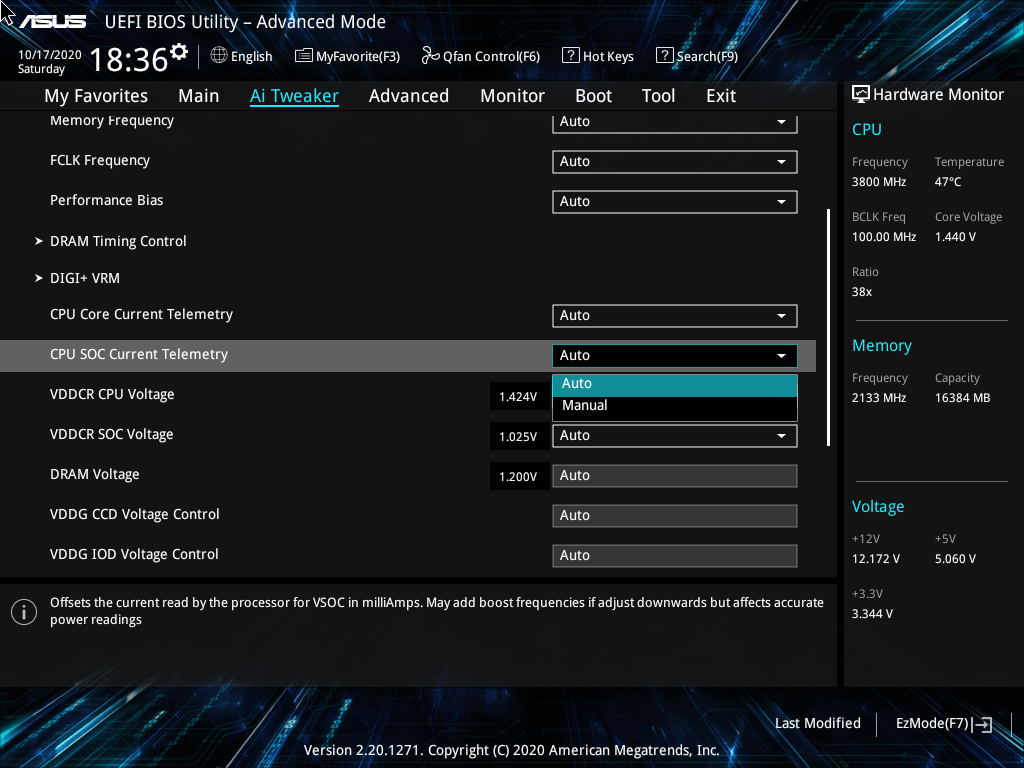Open the Memory Frequency dropdown

point(675,122)
